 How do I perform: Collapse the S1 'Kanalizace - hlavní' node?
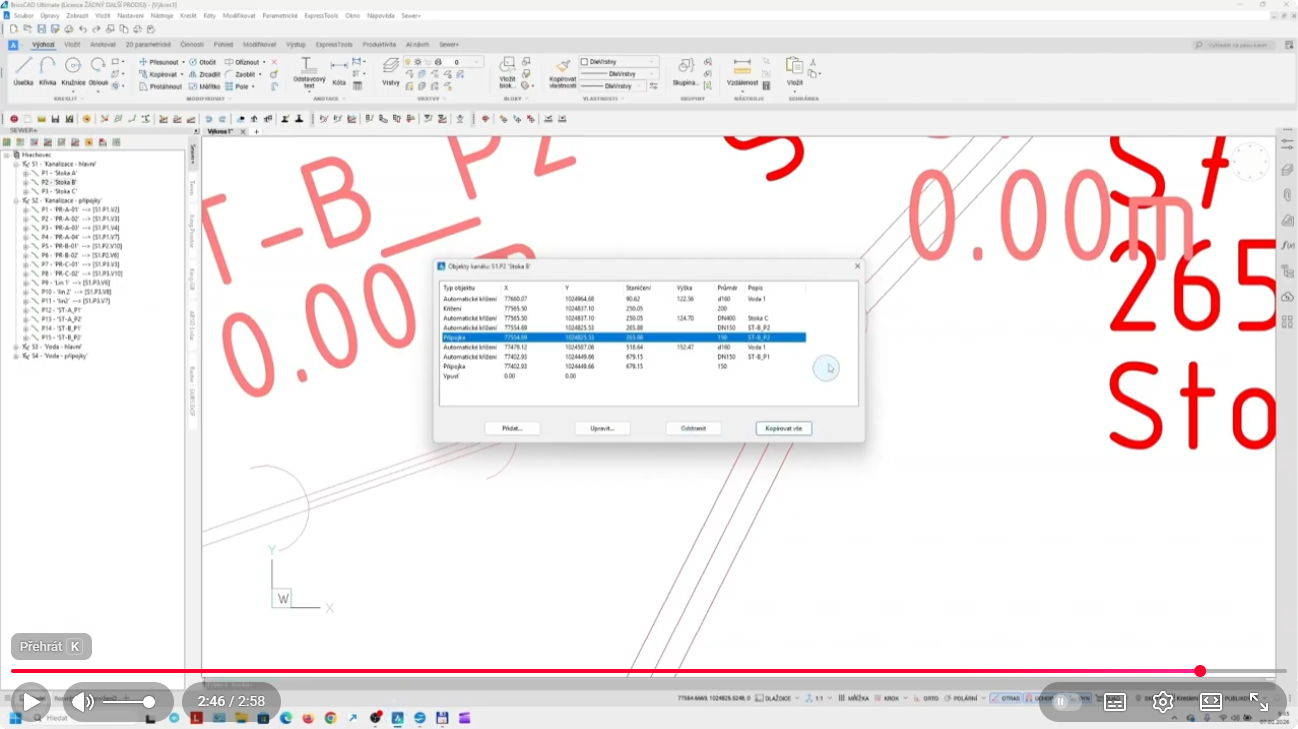pyautogui.click(x=17, y=164)
